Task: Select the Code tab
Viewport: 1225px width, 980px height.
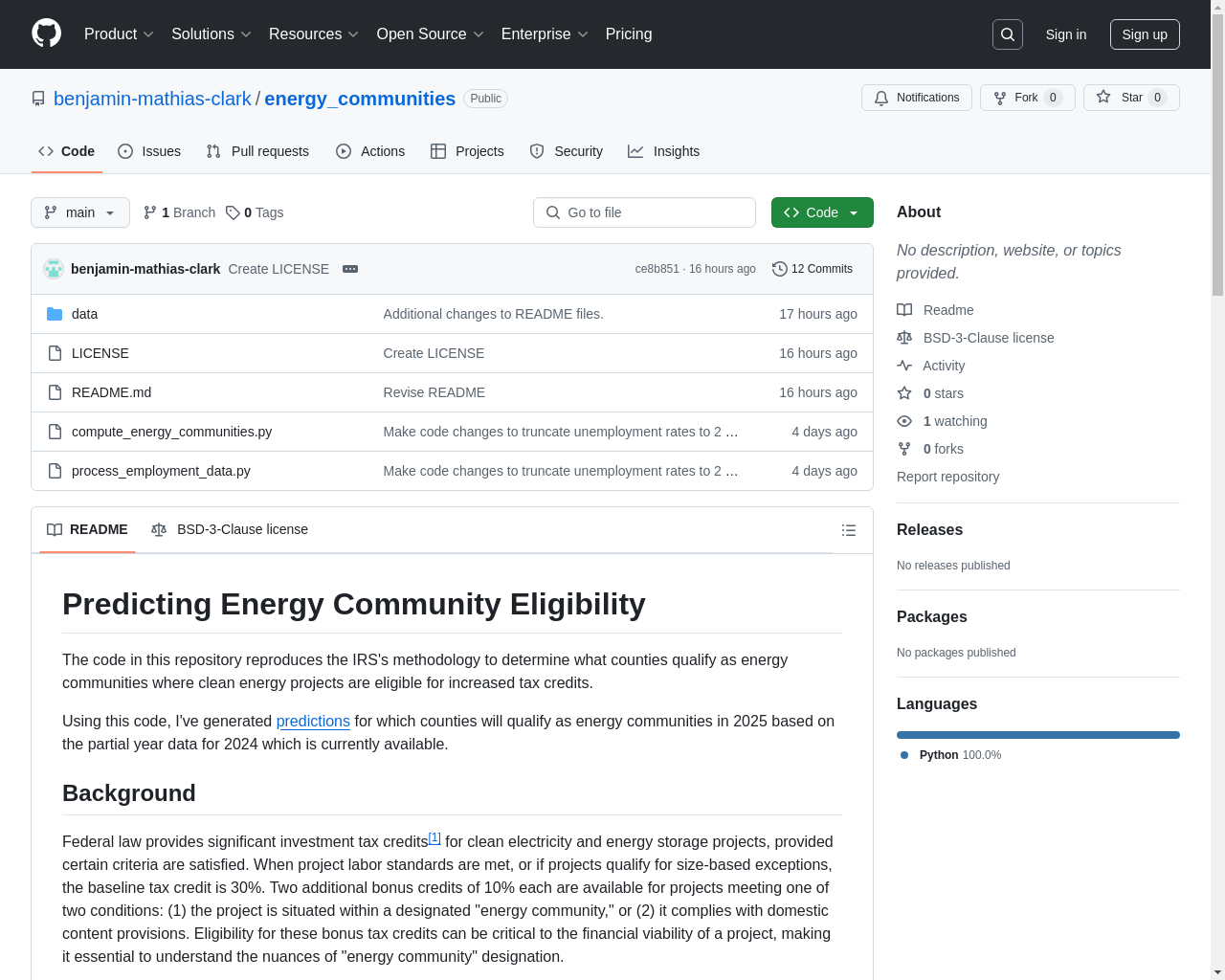Action: point(67,151)
